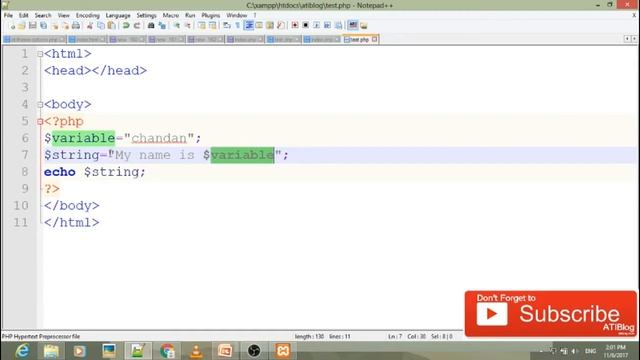Open the Window menu
Screen dimensions: 640x360
237,16
